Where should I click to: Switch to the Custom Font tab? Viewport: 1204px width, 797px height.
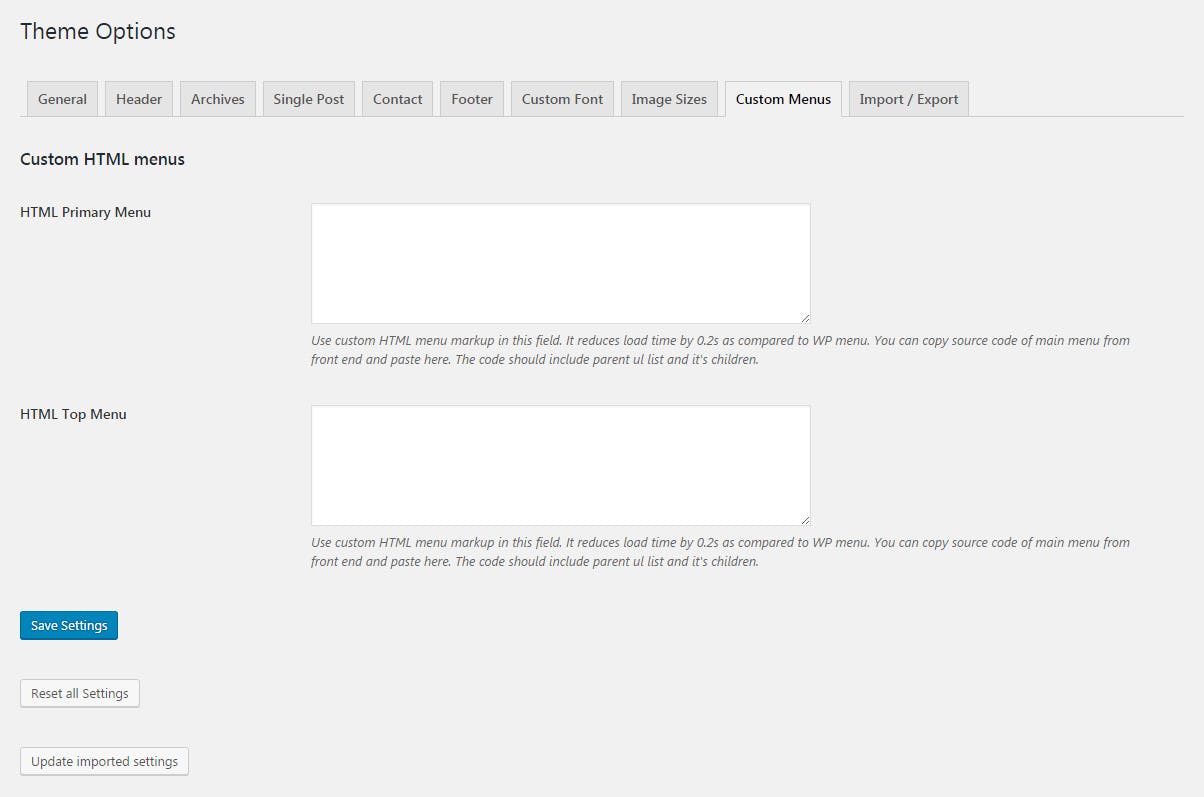[563, 99]
